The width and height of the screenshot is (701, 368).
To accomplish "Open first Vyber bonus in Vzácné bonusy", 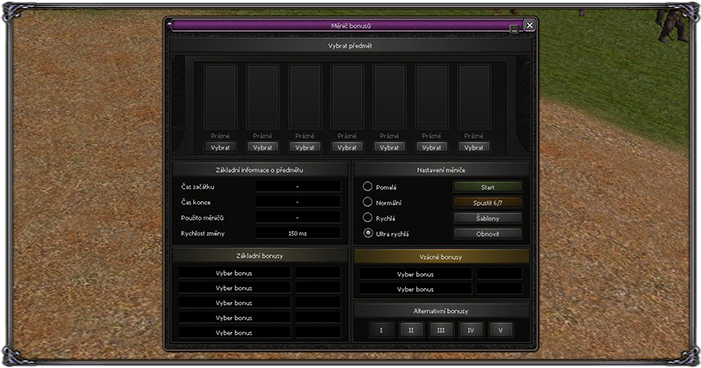I will 416,274.
